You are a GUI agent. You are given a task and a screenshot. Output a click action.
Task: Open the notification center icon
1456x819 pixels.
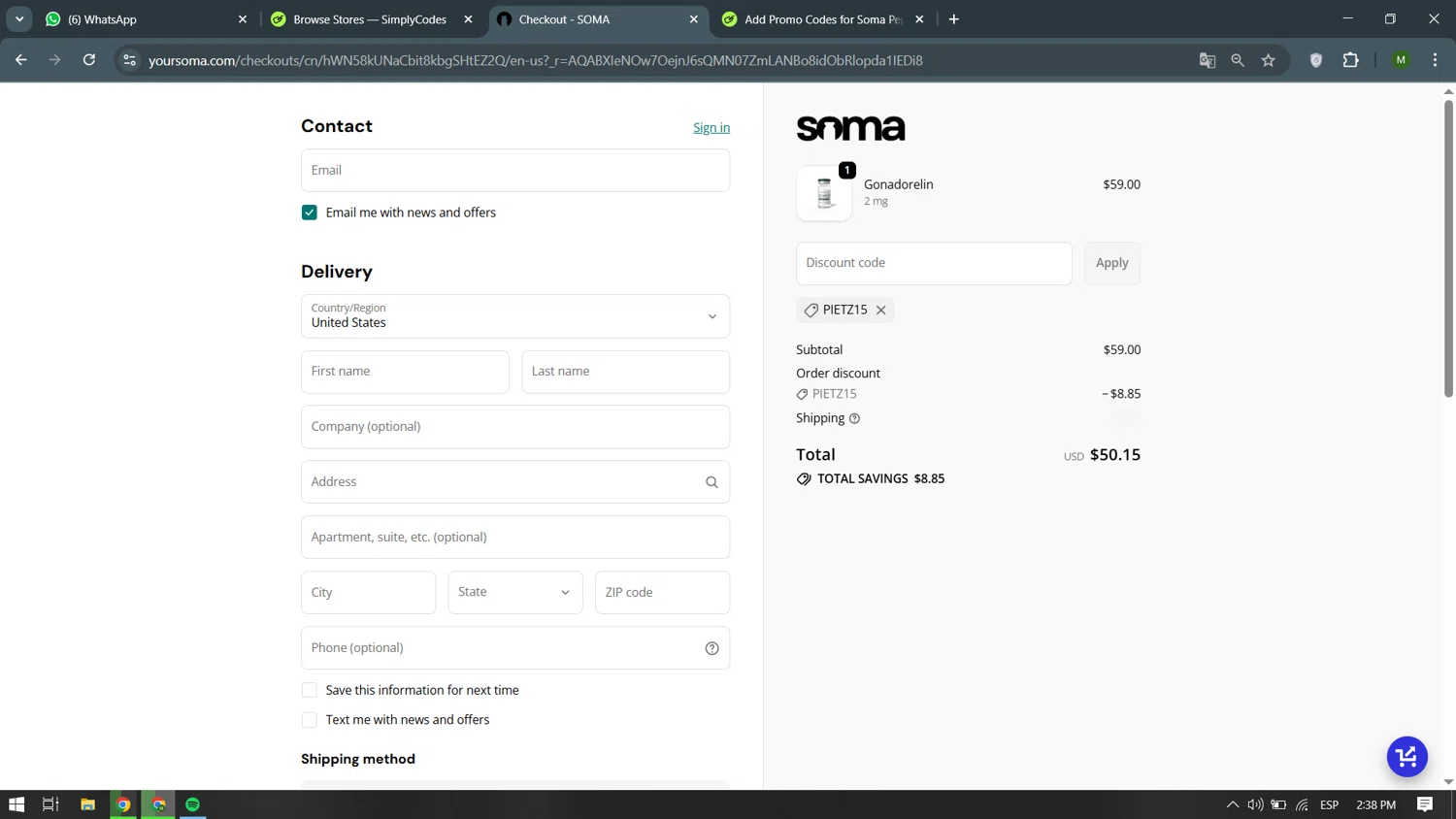[x=1425, y=804]
